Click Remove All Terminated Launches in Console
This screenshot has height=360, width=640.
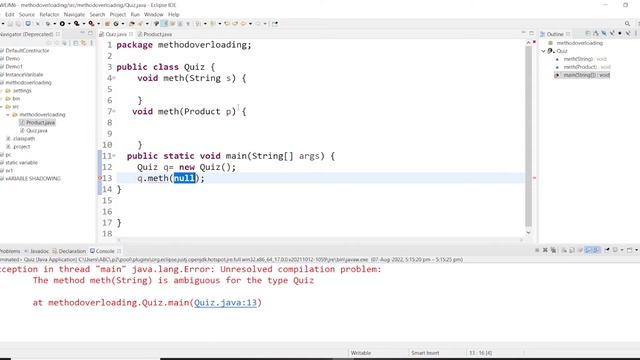(553, 250)
